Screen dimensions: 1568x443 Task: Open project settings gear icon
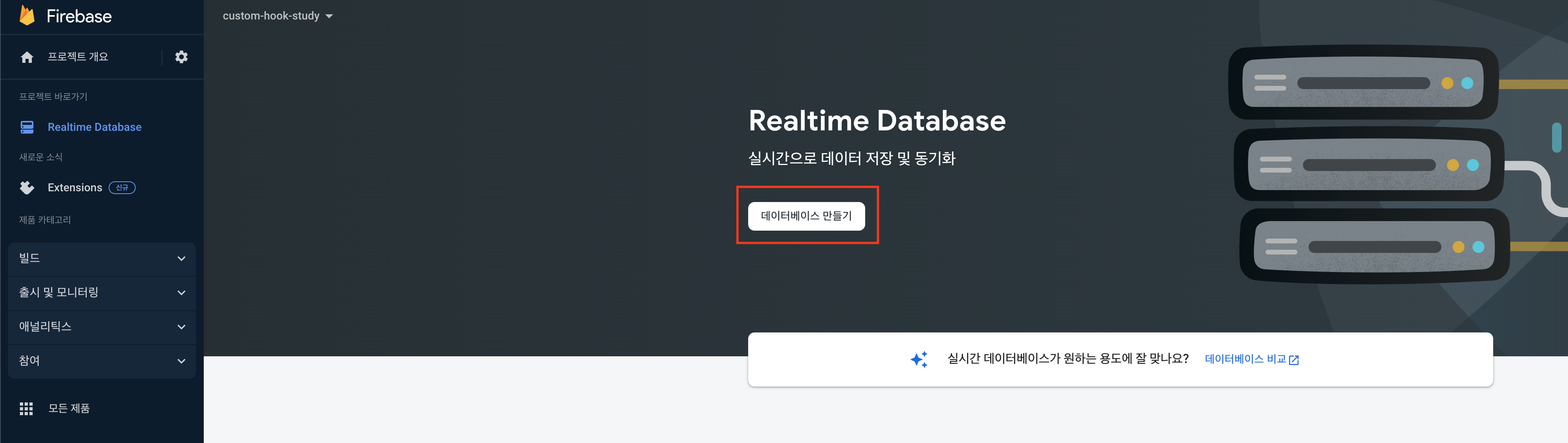181,57
